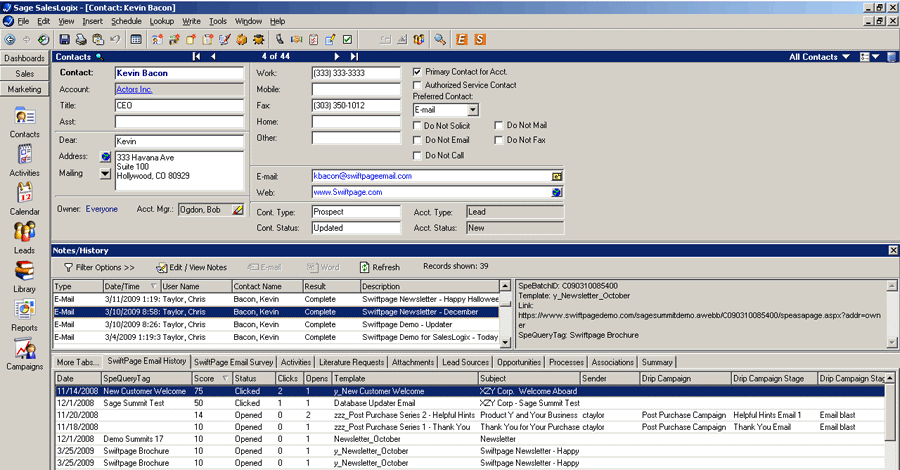Screen dimensions: 900x470
Task: Click the Everyone owner link
Action: coord(102,209)
